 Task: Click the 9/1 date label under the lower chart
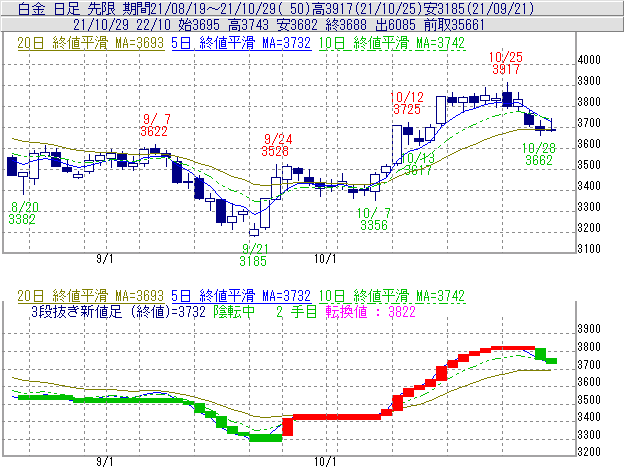point(105,462)
